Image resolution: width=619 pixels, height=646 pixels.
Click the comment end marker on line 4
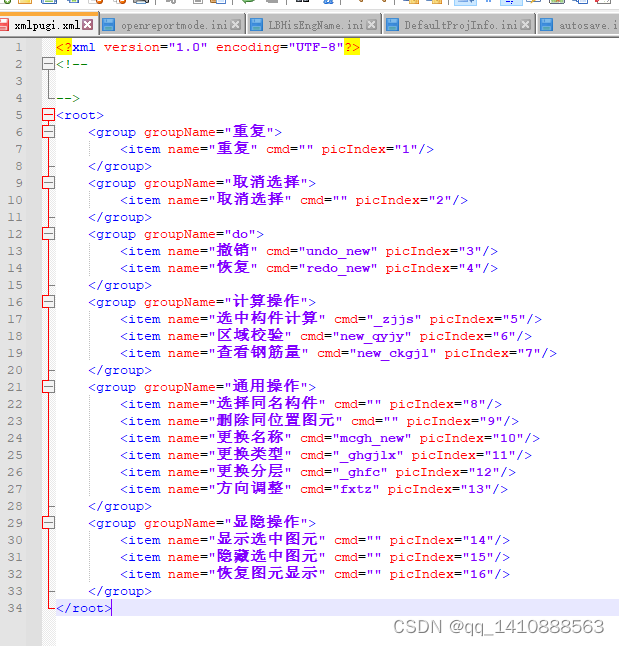coord(68,98)
